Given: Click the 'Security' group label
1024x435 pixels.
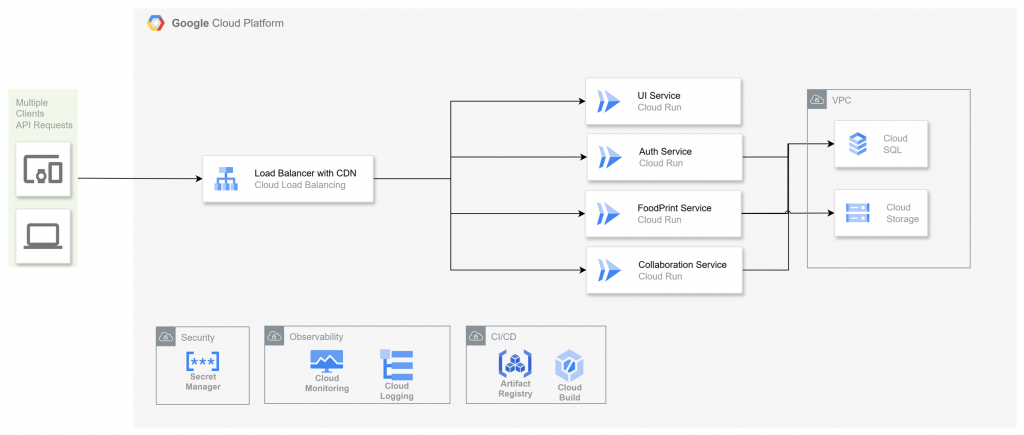Looking at the screenshot, I should pos(197,338).
